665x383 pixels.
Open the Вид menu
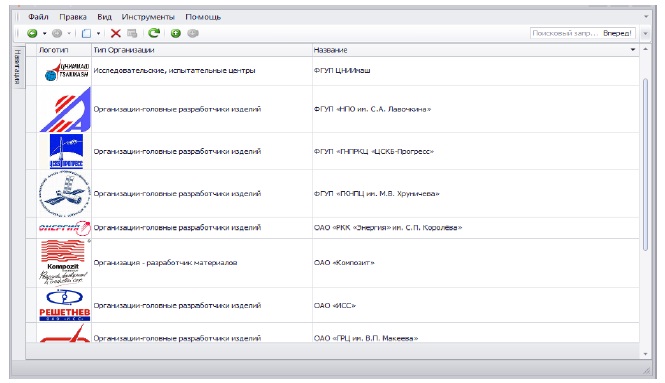point(104,17)
